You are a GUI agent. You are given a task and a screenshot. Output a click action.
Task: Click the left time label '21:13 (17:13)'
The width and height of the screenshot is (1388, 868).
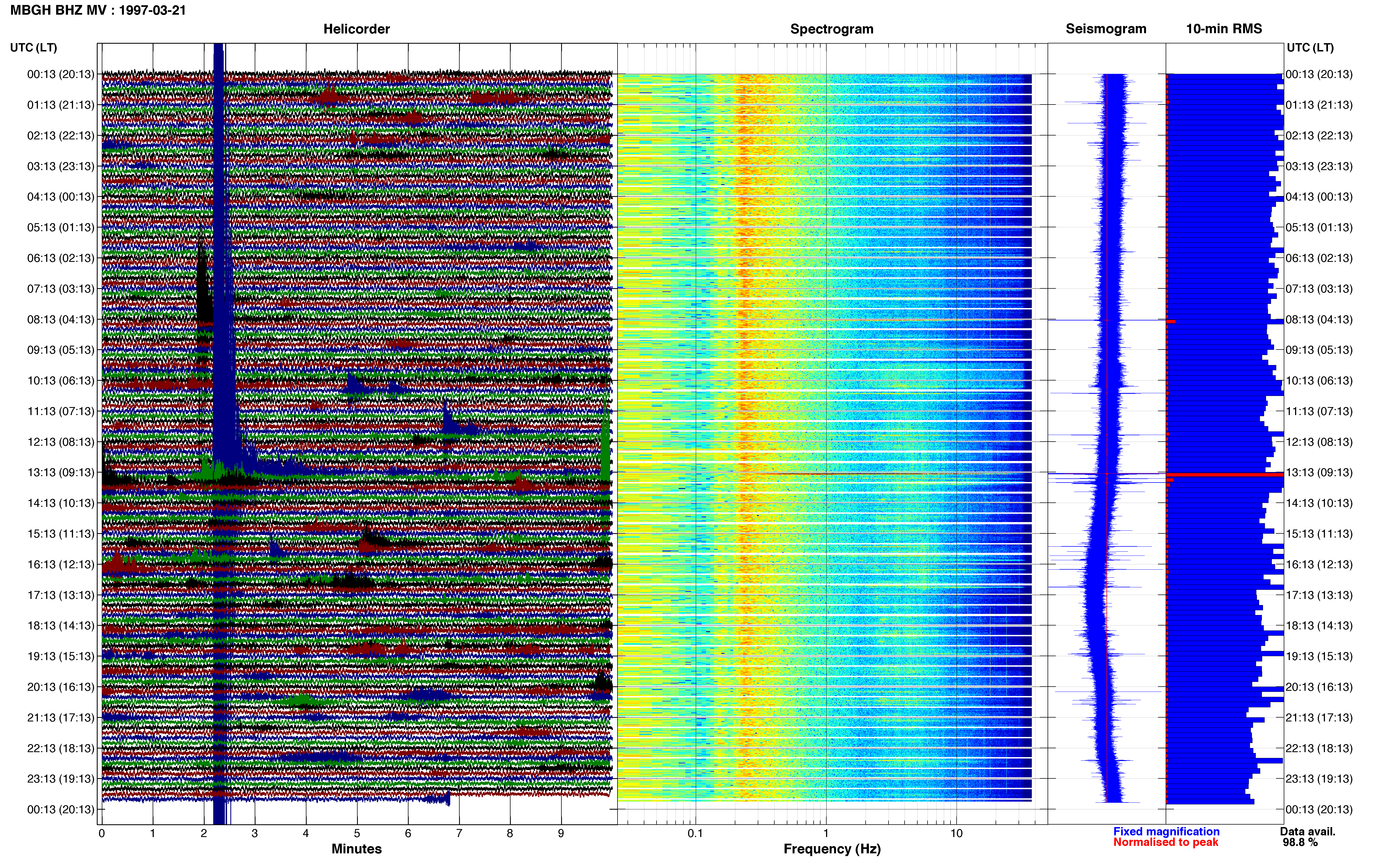pyautogui.click(x=61, y=718)
